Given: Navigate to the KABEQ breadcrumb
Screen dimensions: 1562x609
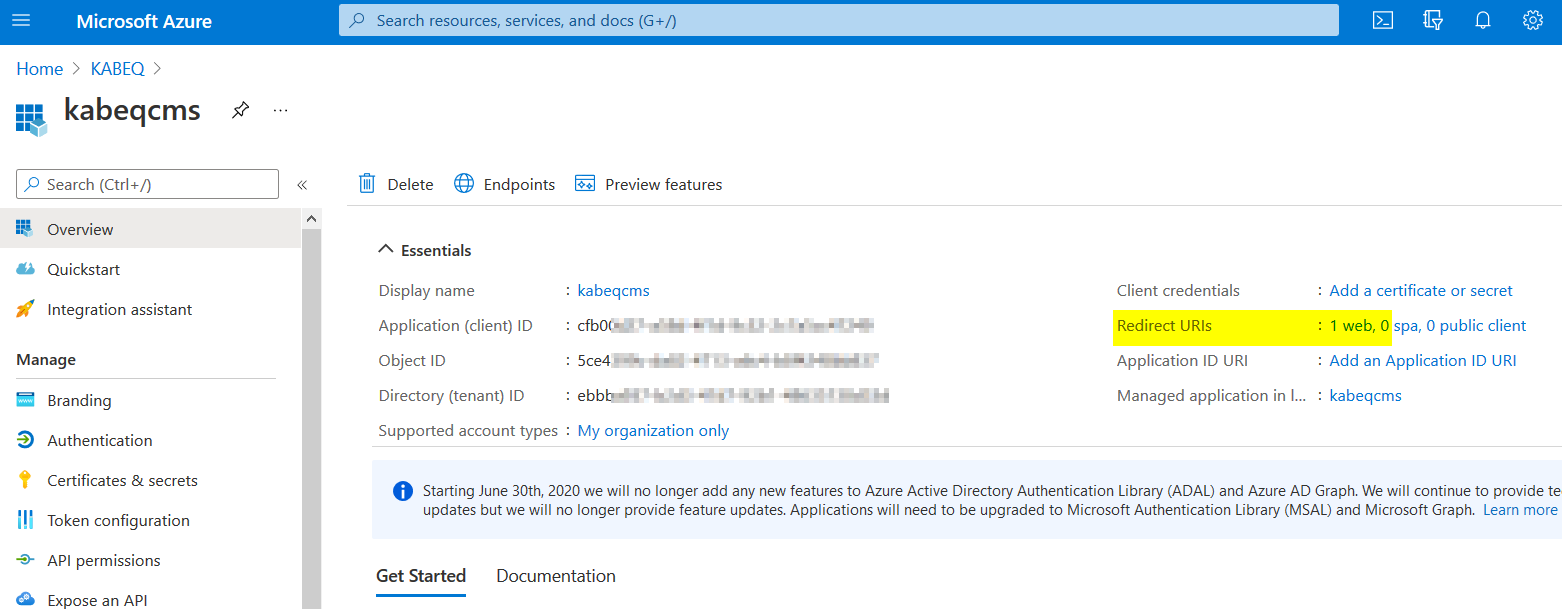Looking at the screenshot, I should pos(117,69).
